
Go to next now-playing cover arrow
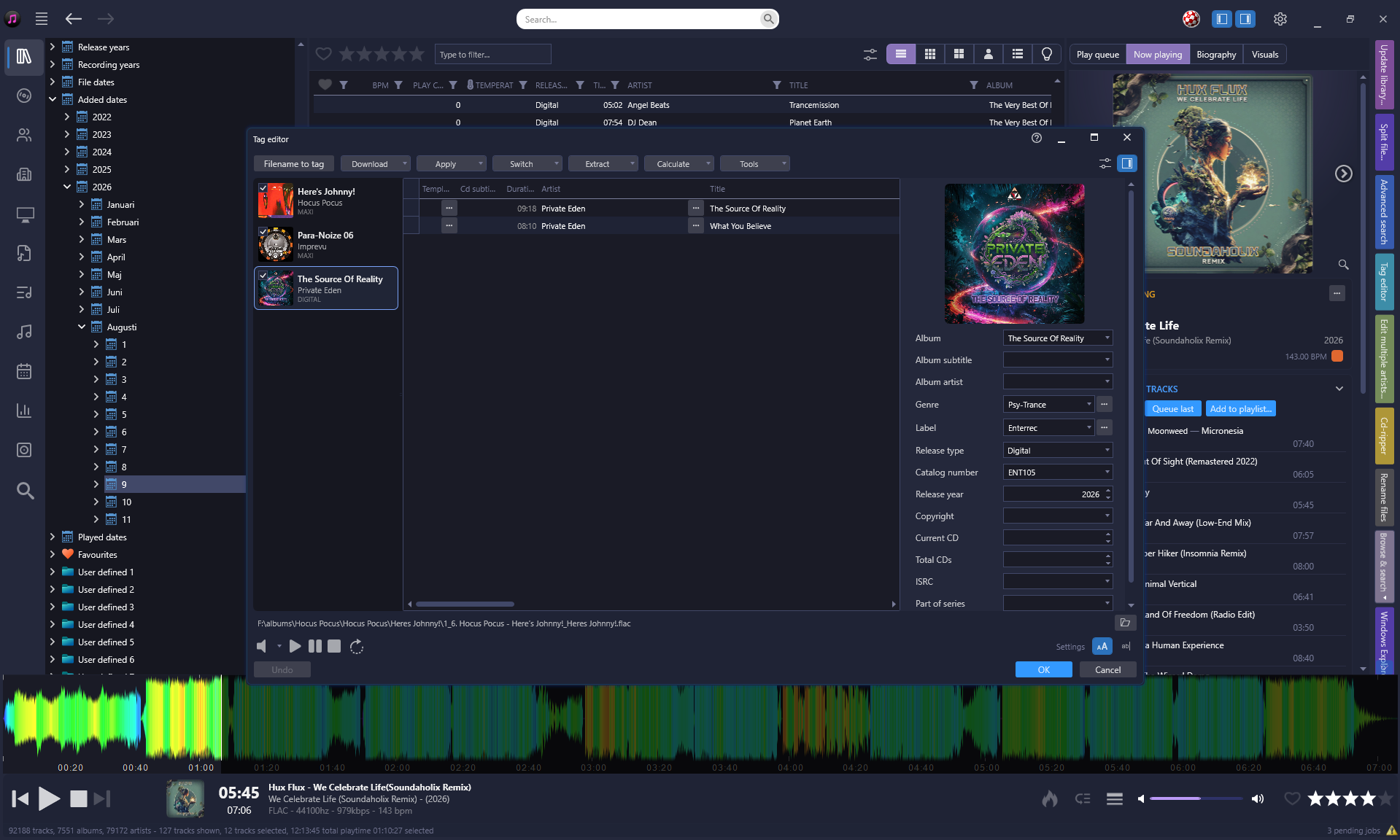1343,174
